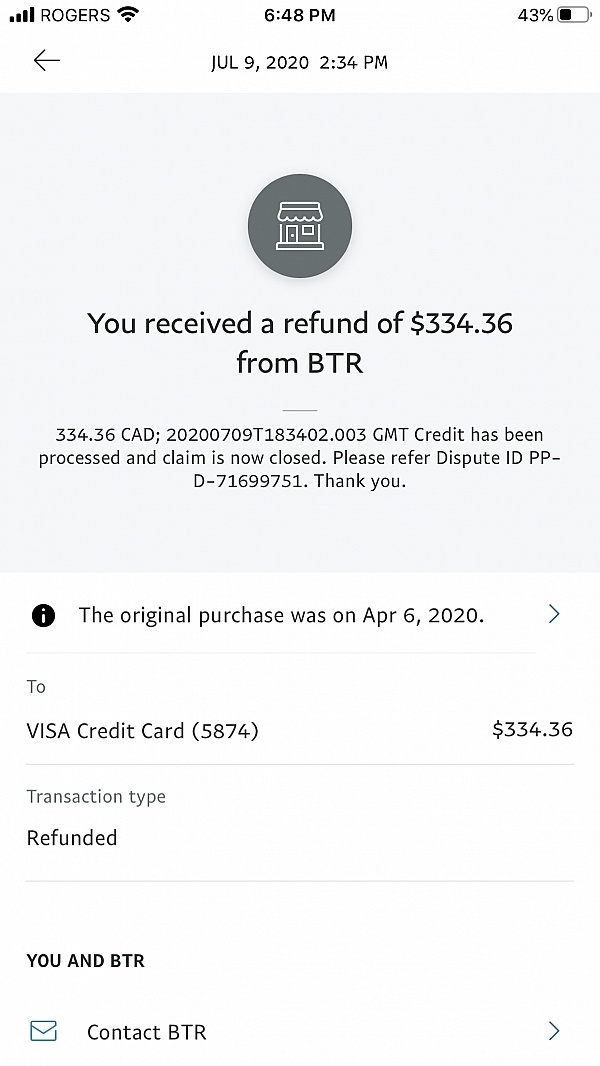Screen dimensions: 600x1066
Task: Tap the Transaction type label
Action: pos(96,796)
